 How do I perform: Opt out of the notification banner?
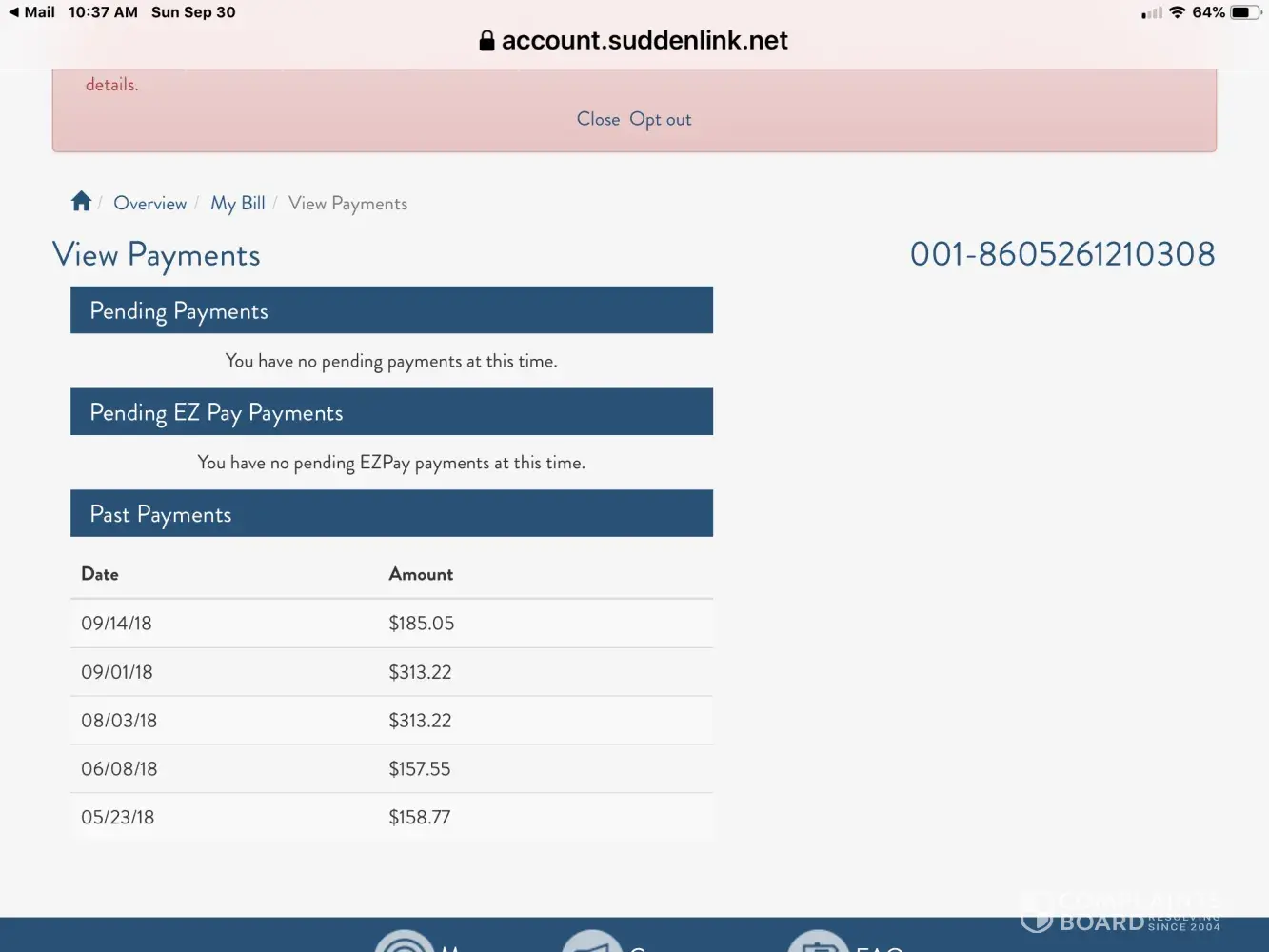coord(661,120)
